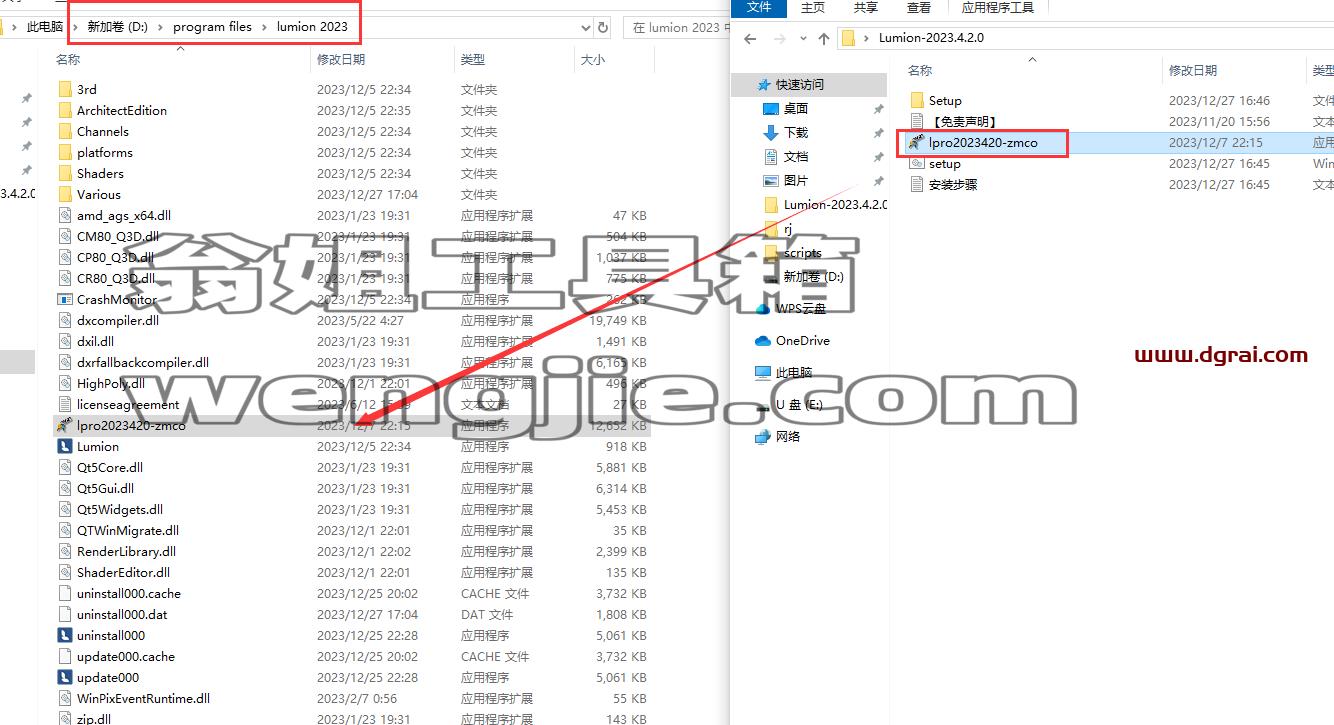Click the dxcompiler.dll file name
Screen dimensions: 1334x725
pos(118,320)
